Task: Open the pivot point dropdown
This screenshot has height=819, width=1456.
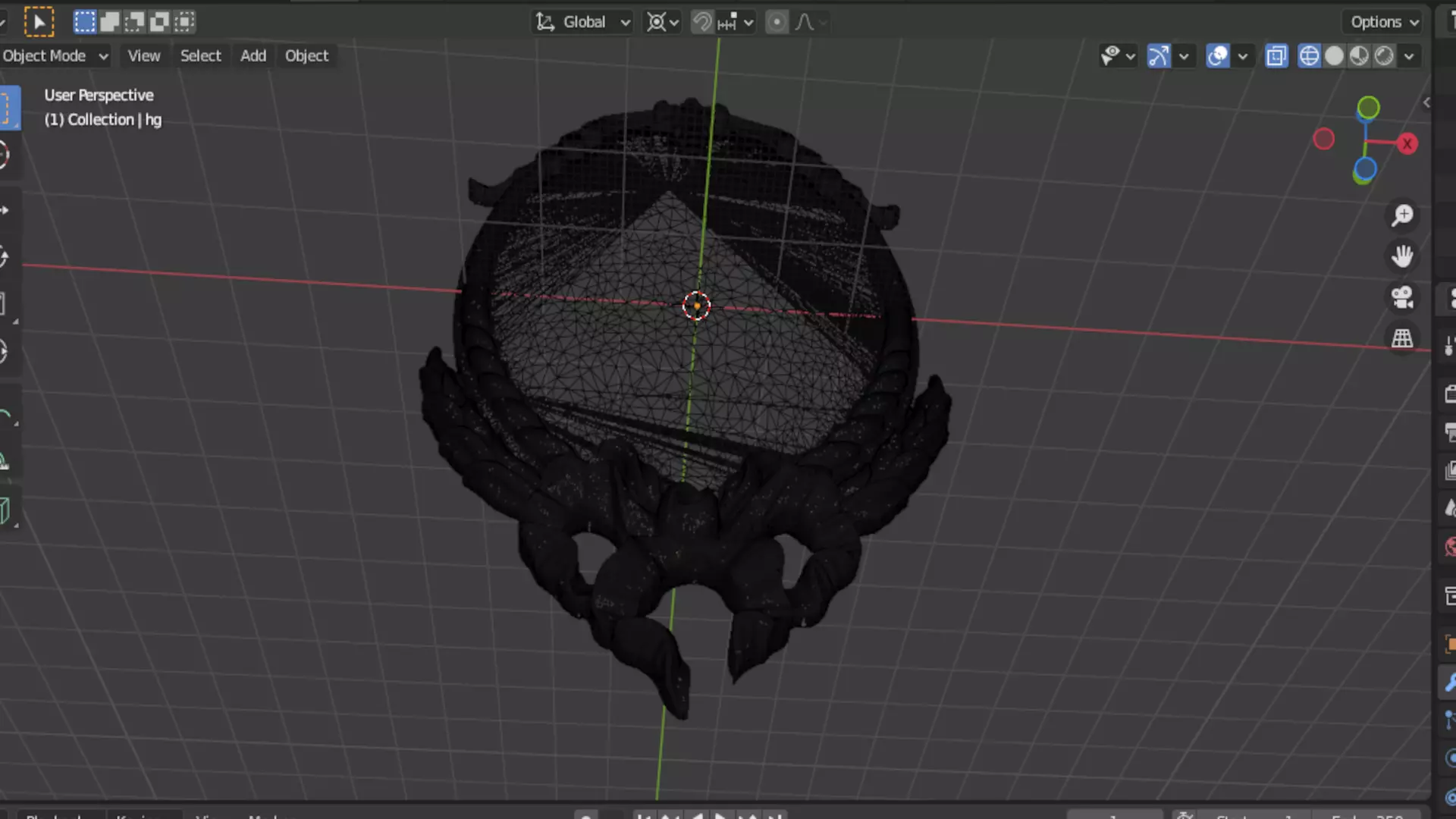Action: [662, 22]
